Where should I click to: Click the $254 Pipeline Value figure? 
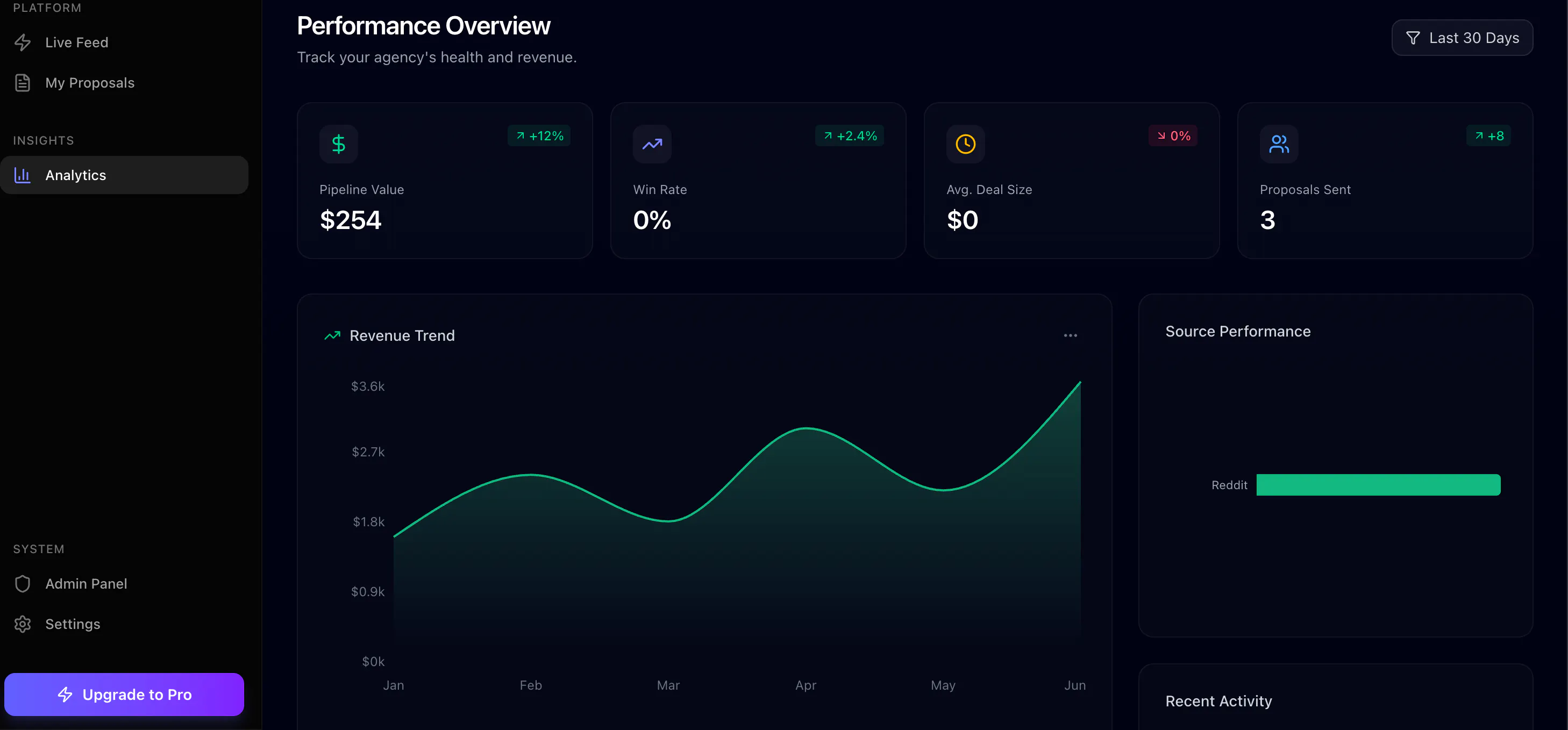(351, 220)
